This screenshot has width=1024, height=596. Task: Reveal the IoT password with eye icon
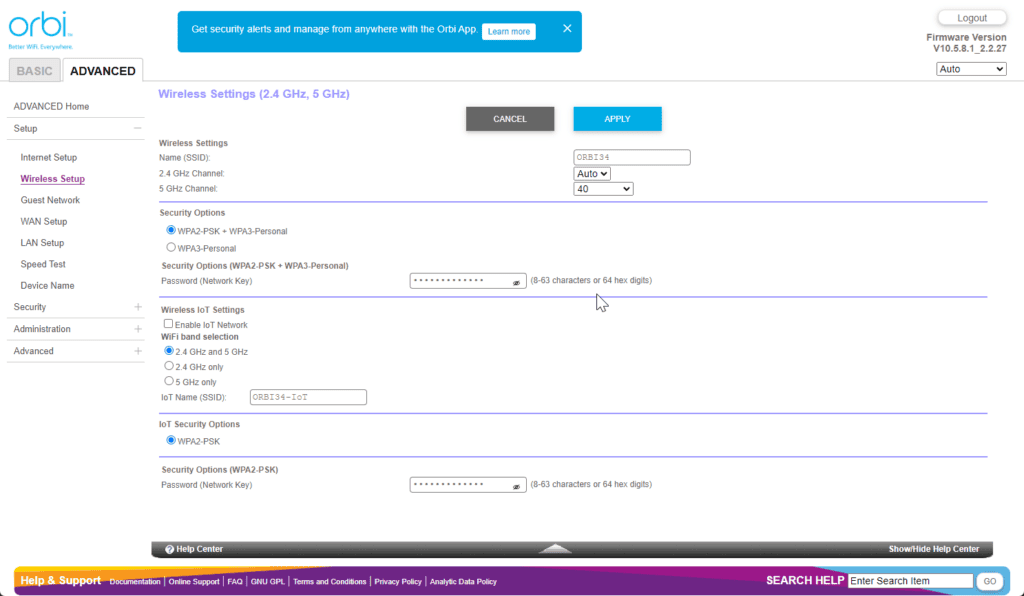517,486
